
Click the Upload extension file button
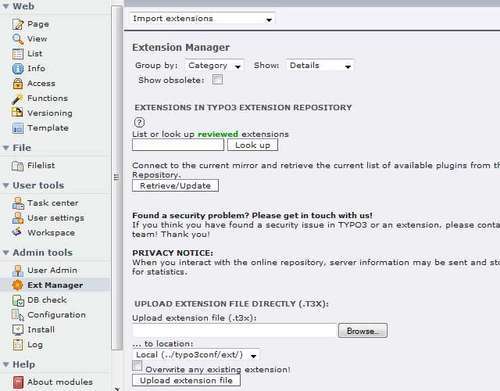pyautogui.click(x=186, y=380)
